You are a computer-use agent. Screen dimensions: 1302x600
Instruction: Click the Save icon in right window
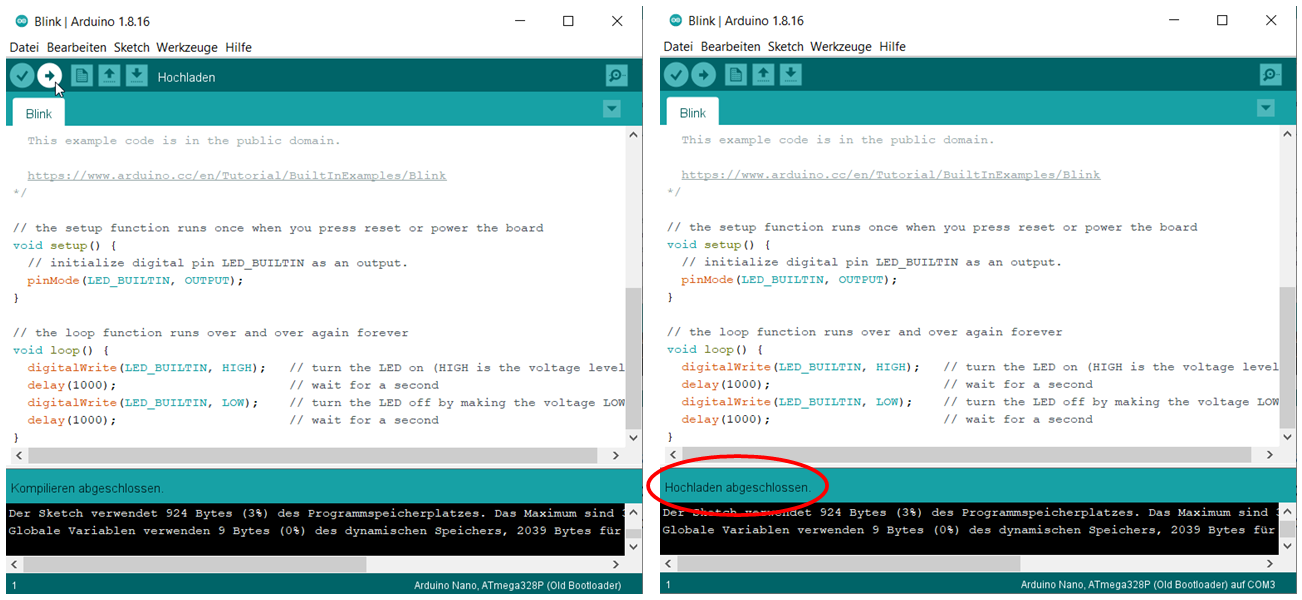[790, 74]
